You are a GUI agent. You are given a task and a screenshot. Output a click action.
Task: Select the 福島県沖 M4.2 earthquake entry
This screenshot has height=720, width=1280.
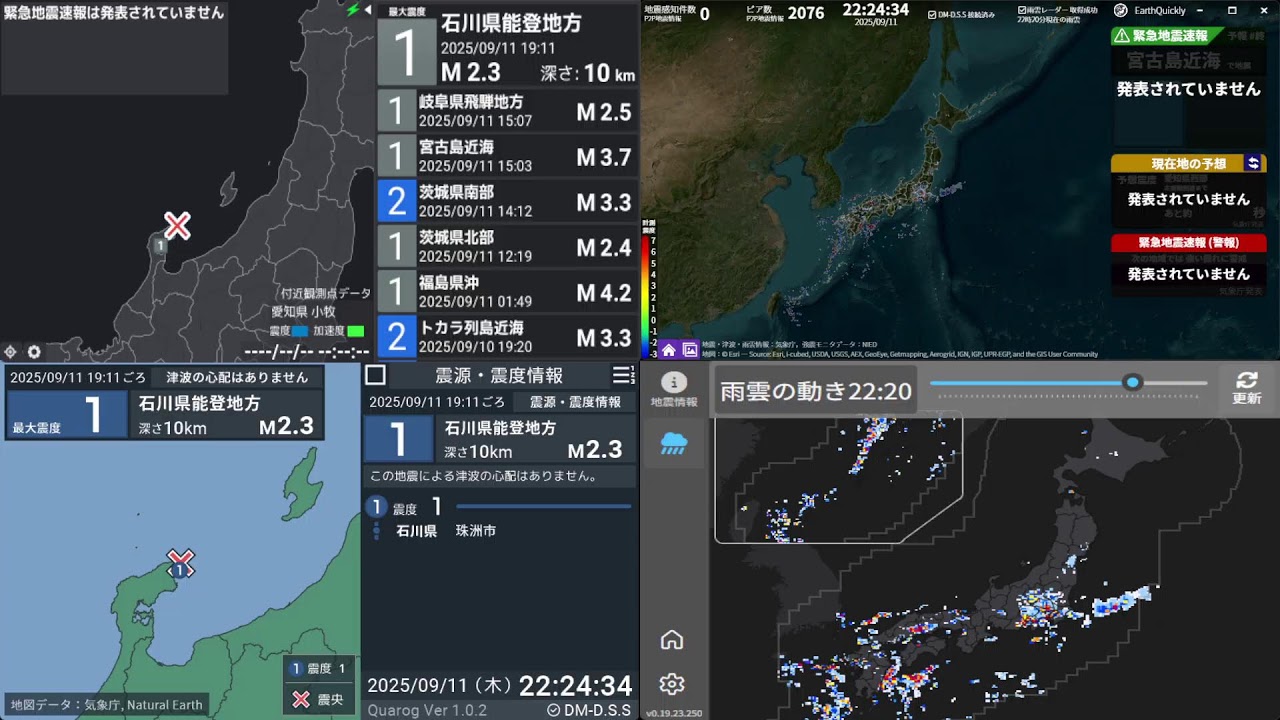[x=507, y=292]
